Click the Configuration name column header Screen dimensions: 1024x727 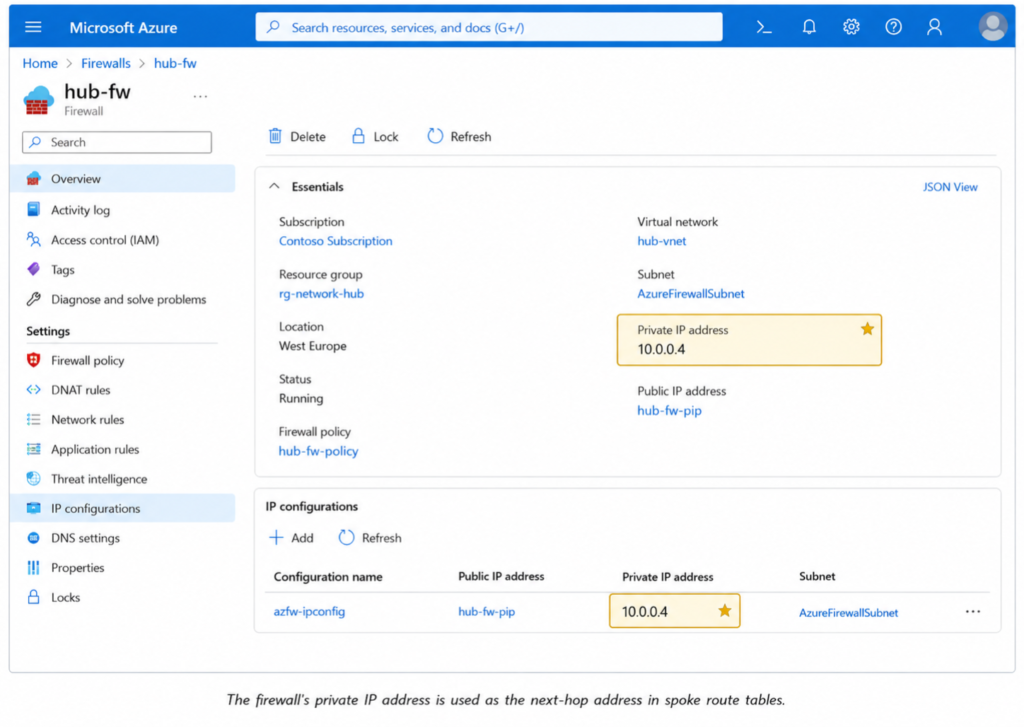pos(328,577)
